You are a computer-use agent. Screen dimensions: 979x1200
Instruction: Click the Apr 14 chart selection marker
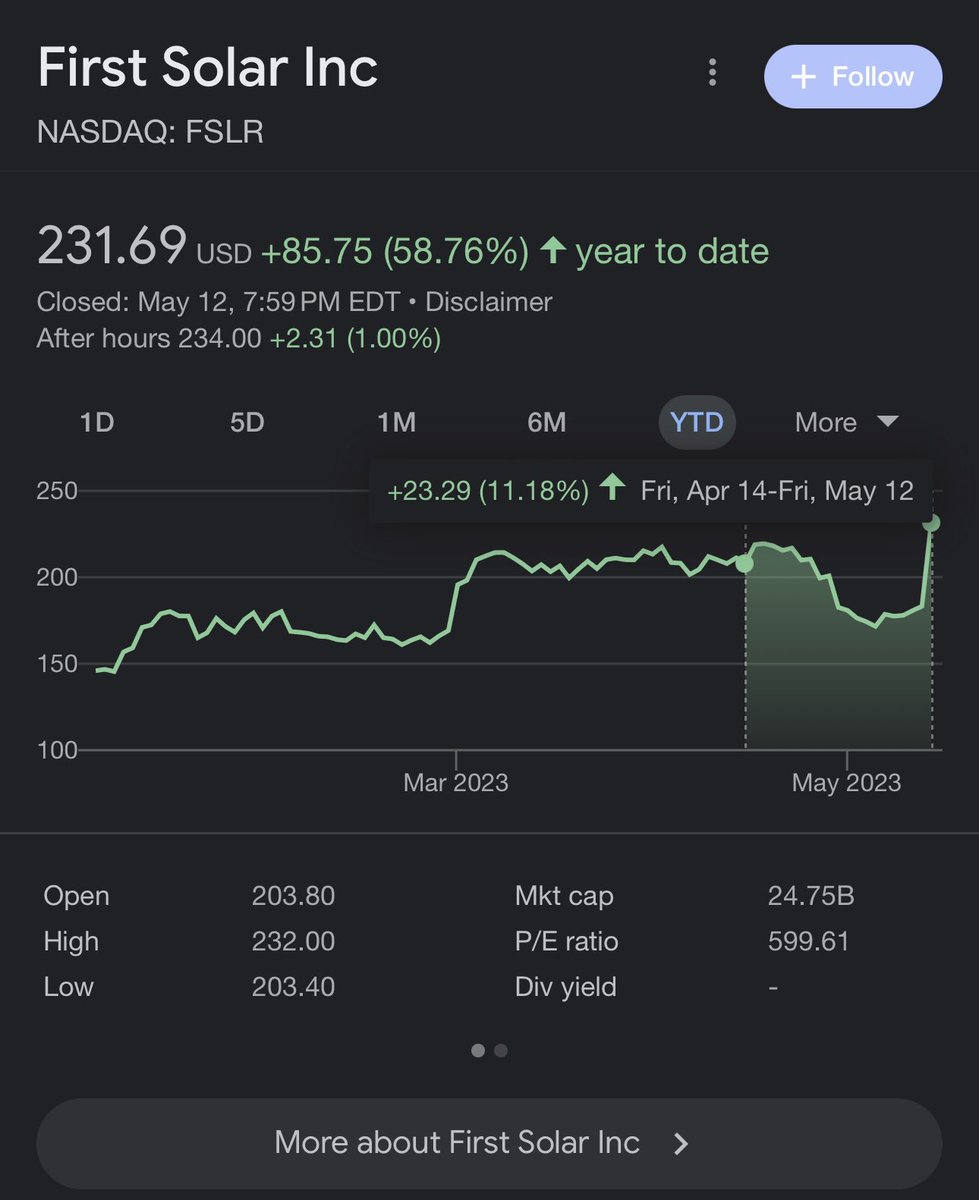click(745, 564)
